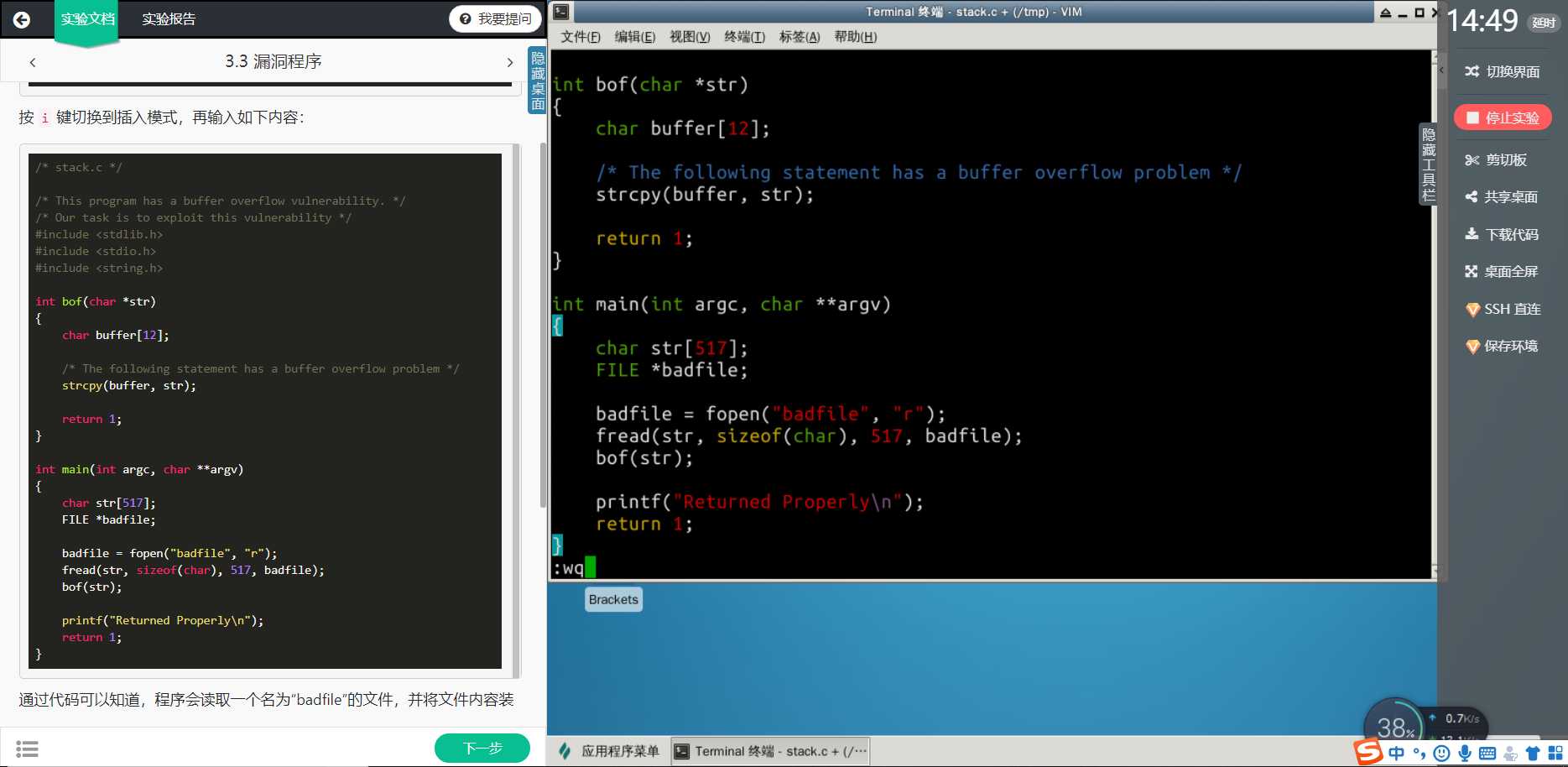
Task: Click the 延时 extend-time button
Action: 1544,23
